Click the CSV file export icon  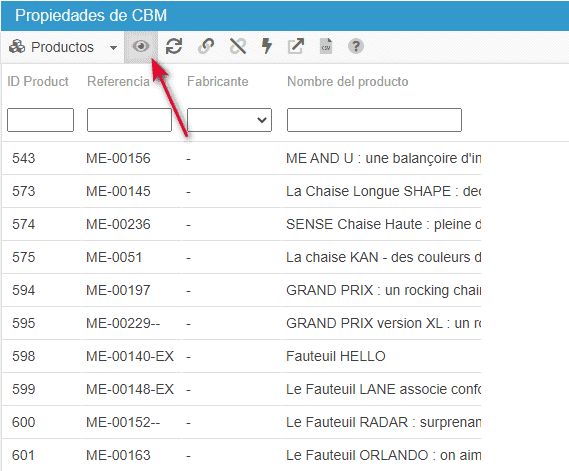point(326,46)
